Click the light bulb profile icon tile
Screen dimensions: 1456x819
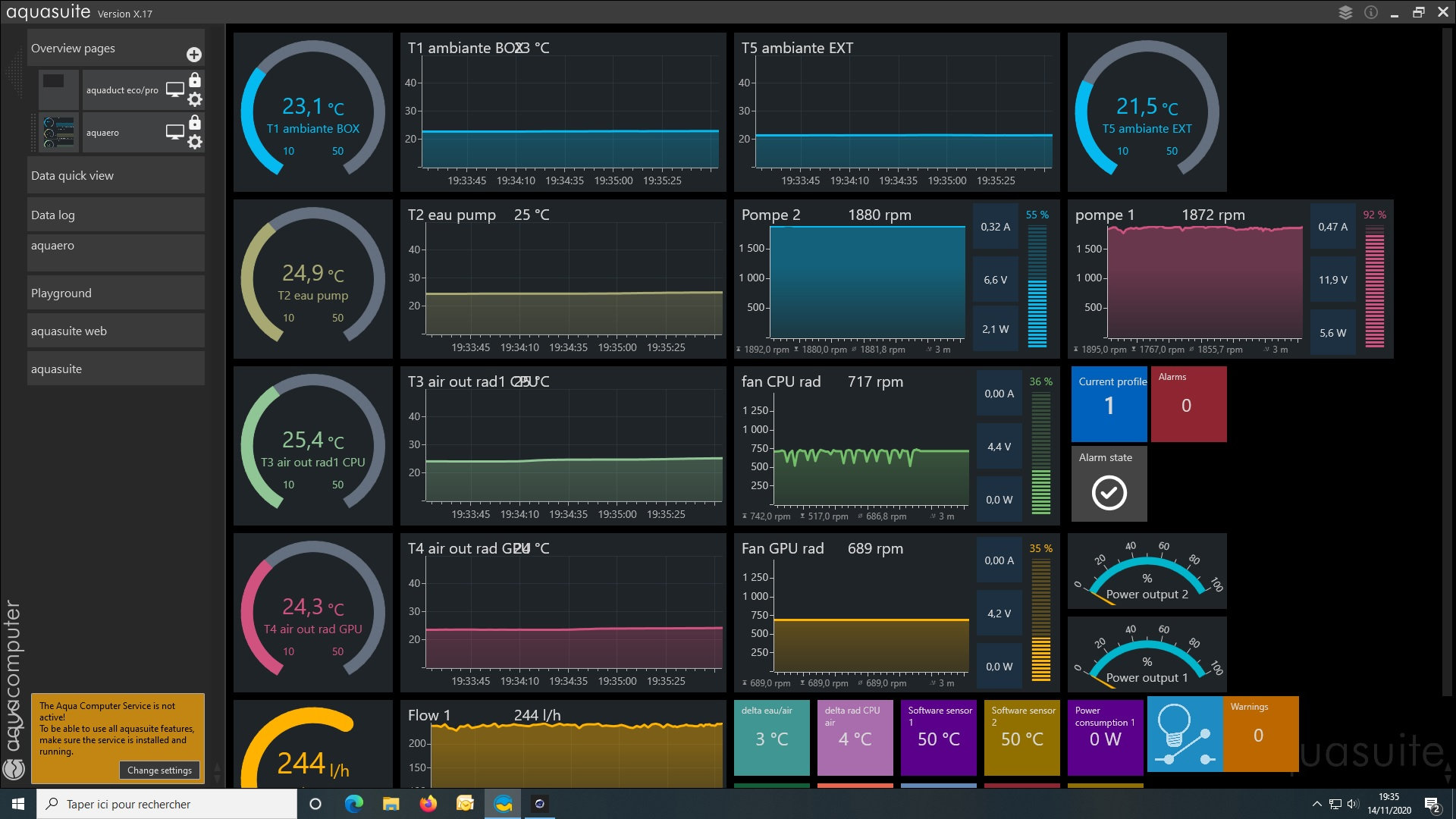[x=1184, y=734]
